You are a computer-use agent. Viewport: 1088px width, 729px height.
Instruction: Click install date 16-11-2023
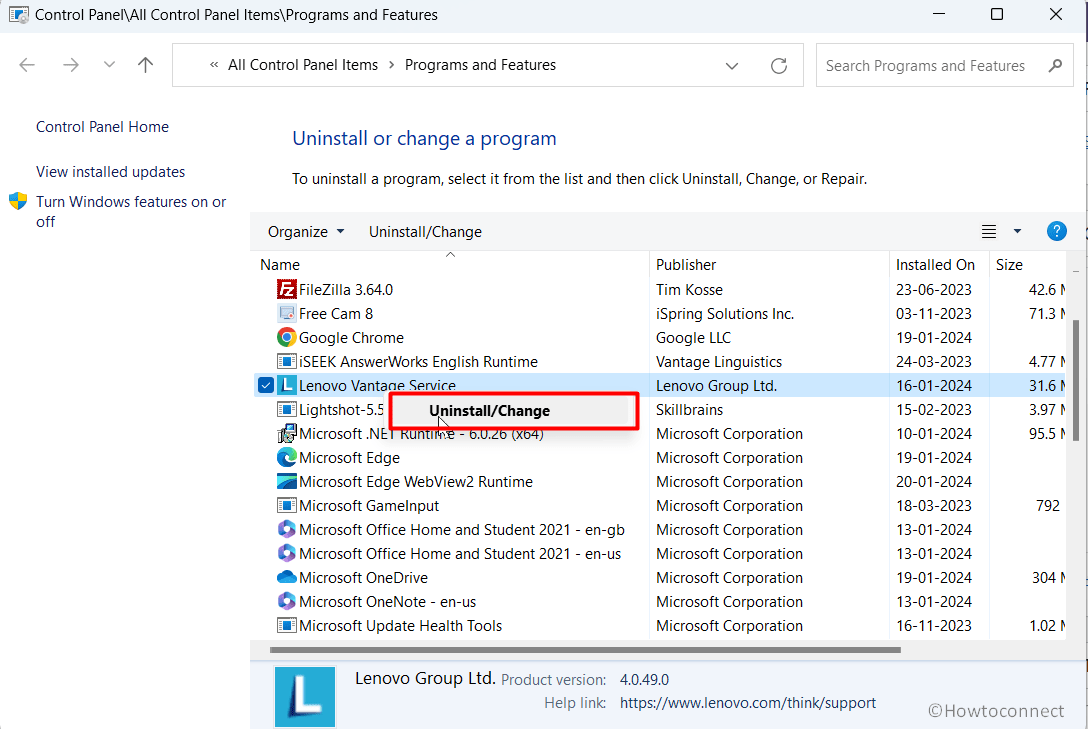[x=933, y=626]
